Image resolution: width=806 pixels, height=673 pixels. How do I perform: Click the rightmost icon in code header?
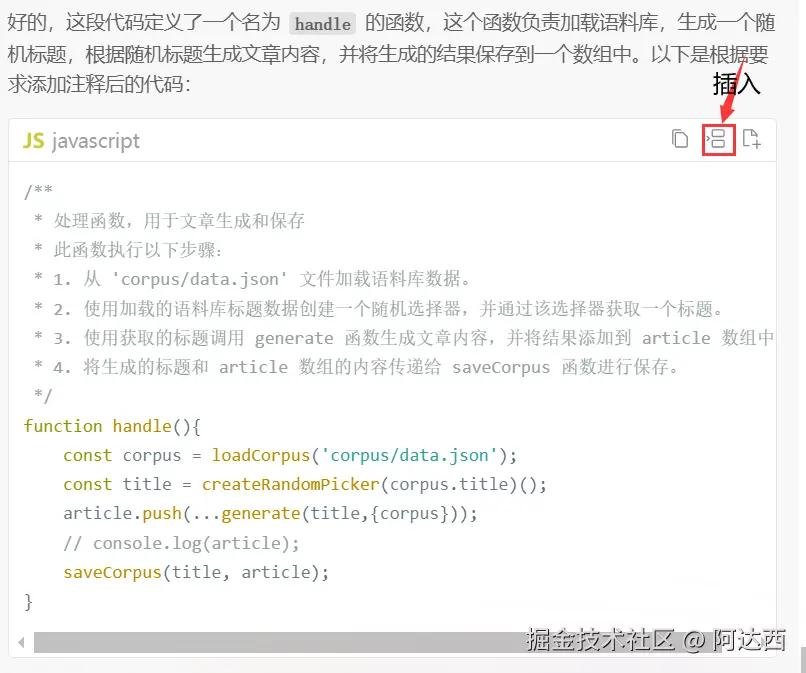753,139
